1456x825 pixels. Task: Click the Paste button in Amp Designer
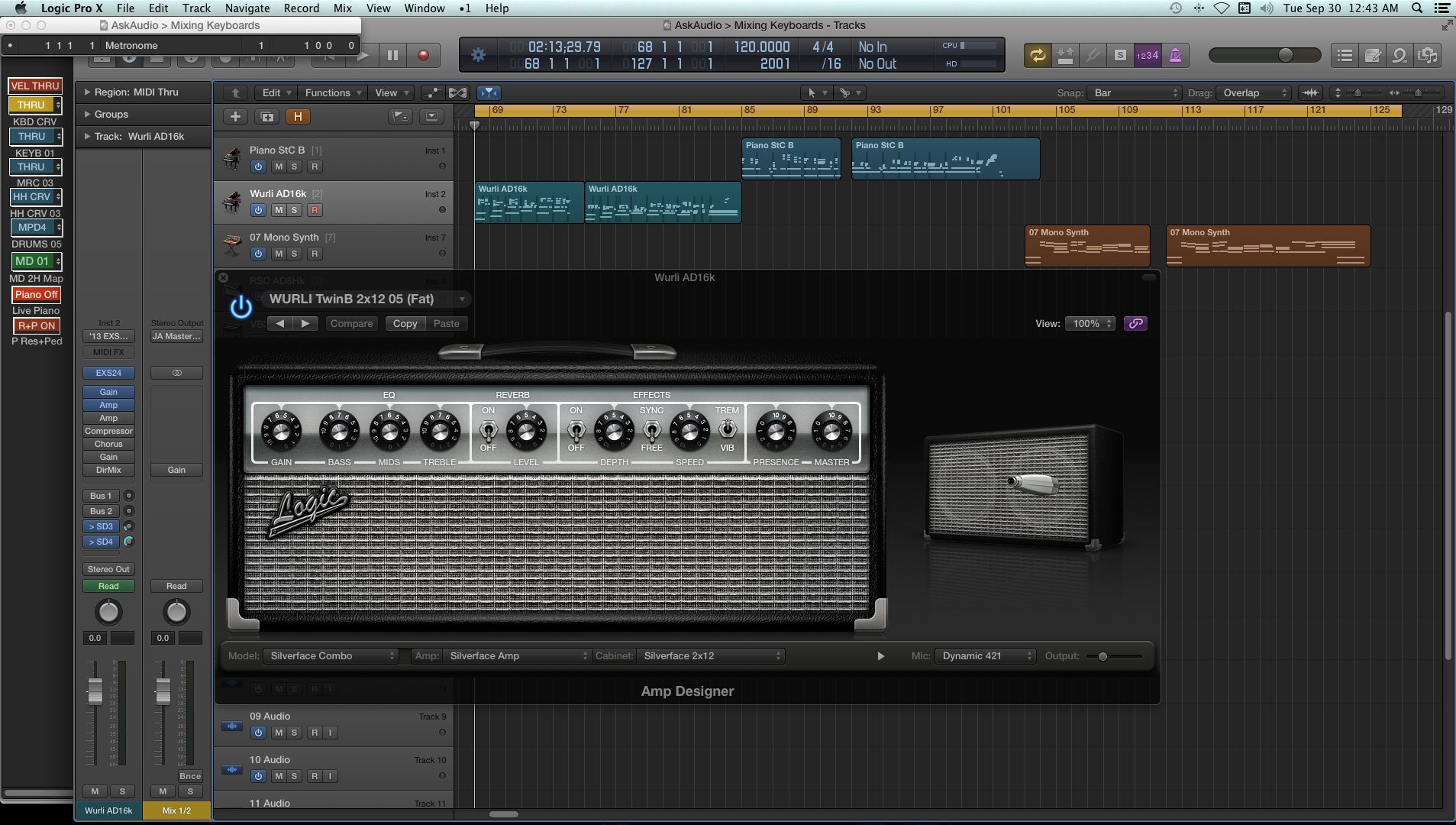click(447, 323)
